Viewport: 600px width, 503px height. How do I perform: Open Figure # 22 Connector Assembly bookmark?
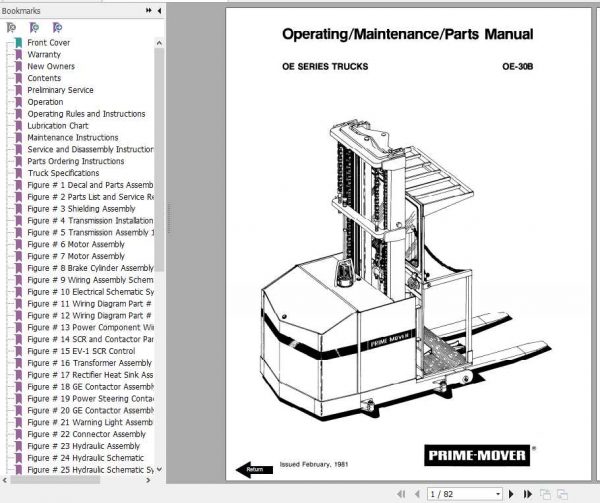(86, 434)
